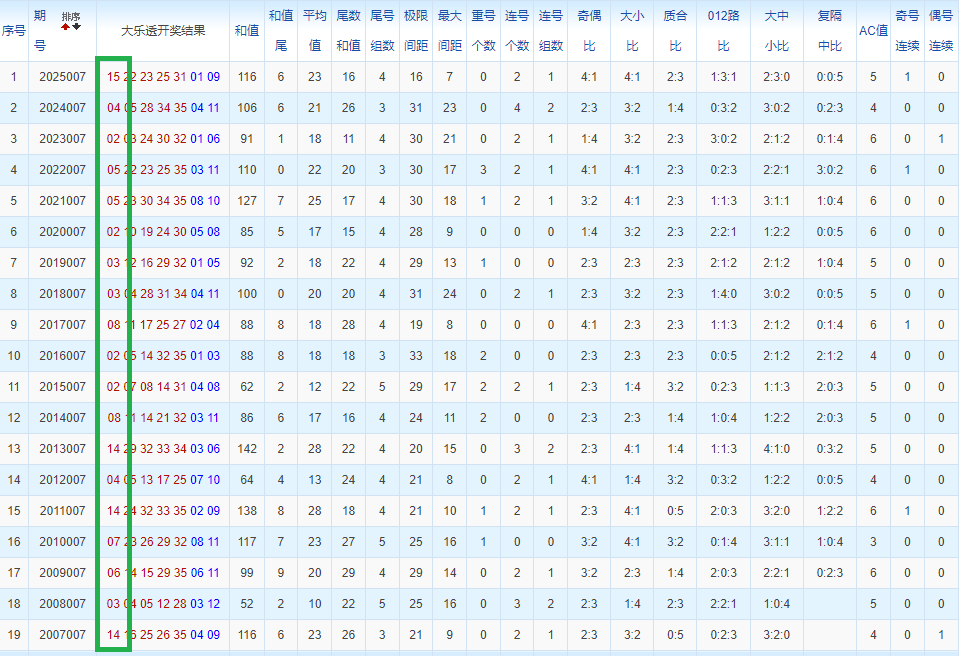Click period number 2018007
The image size is (964, 656).
click(62, 294)
